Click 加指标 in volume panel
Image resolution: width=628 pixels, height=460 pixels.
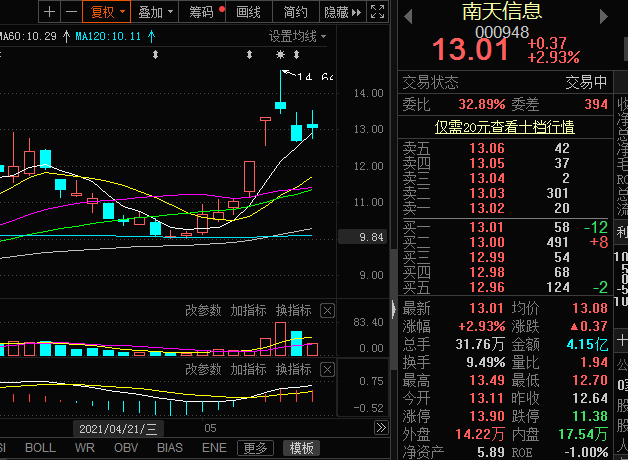click(x=248, y=310)
